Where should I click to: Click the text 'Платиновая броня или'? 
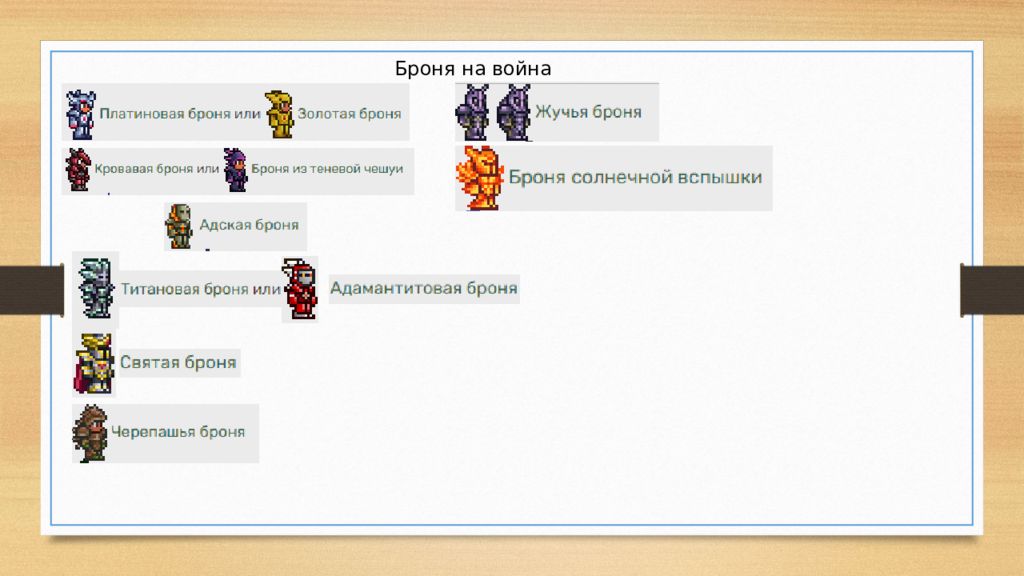click(x=180, y=114)
